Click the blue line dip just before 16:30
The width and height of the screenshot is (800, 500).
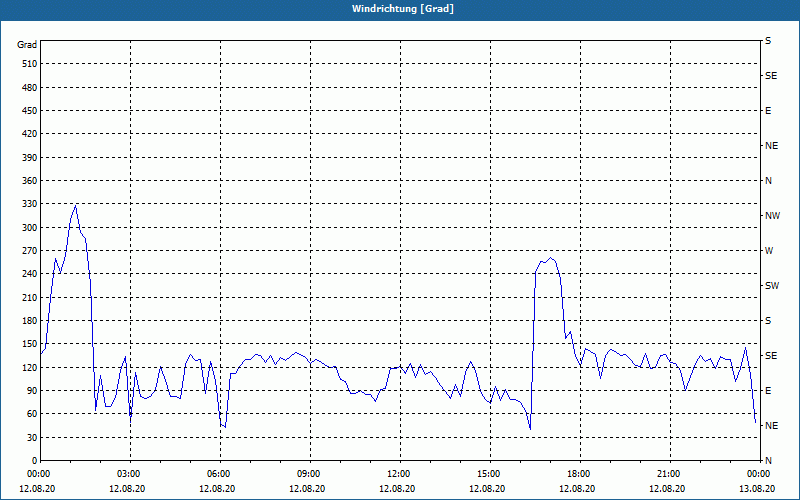click(530, 429)
